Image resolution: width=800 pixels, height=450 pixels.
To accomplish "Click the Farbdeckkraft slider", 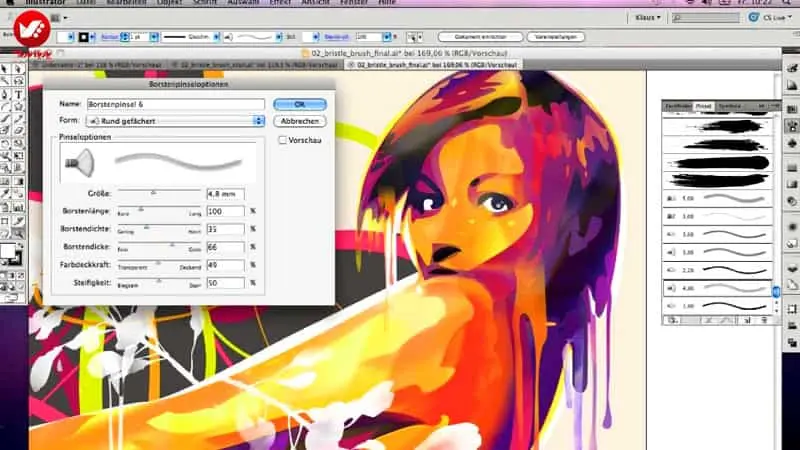I will point(159,263).
